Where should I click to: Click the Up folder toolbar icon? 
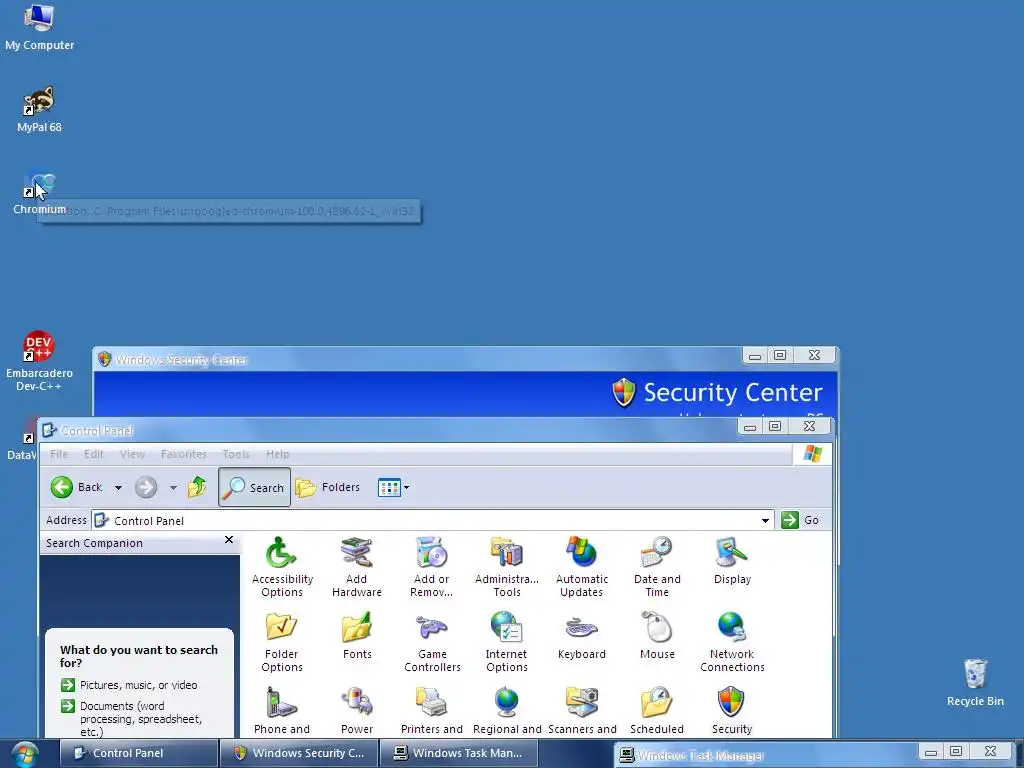[197, 487]
